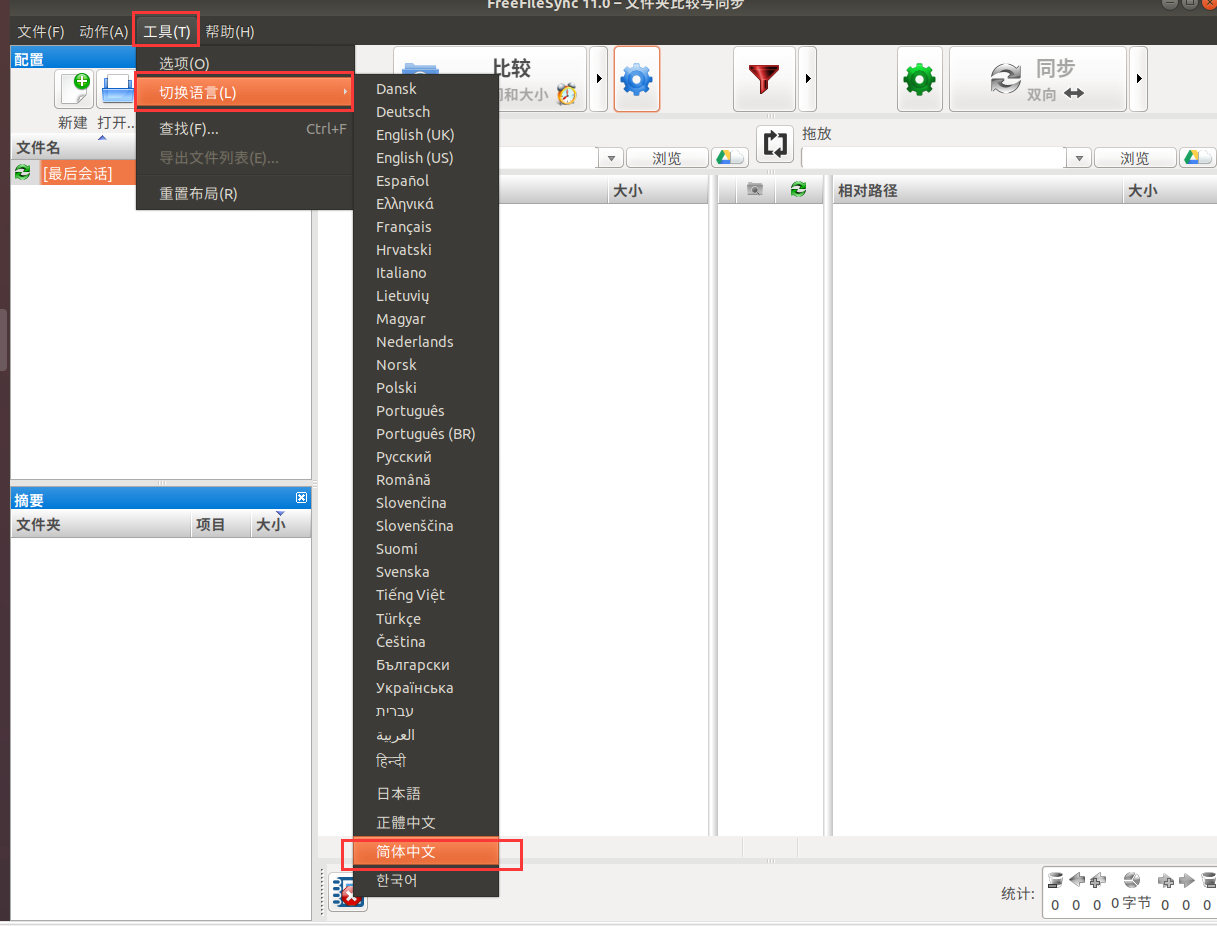Click the leftmost trash bin statistics icon
The height and width of the screenshot is (926, 1217).
tap(1055, 881)
